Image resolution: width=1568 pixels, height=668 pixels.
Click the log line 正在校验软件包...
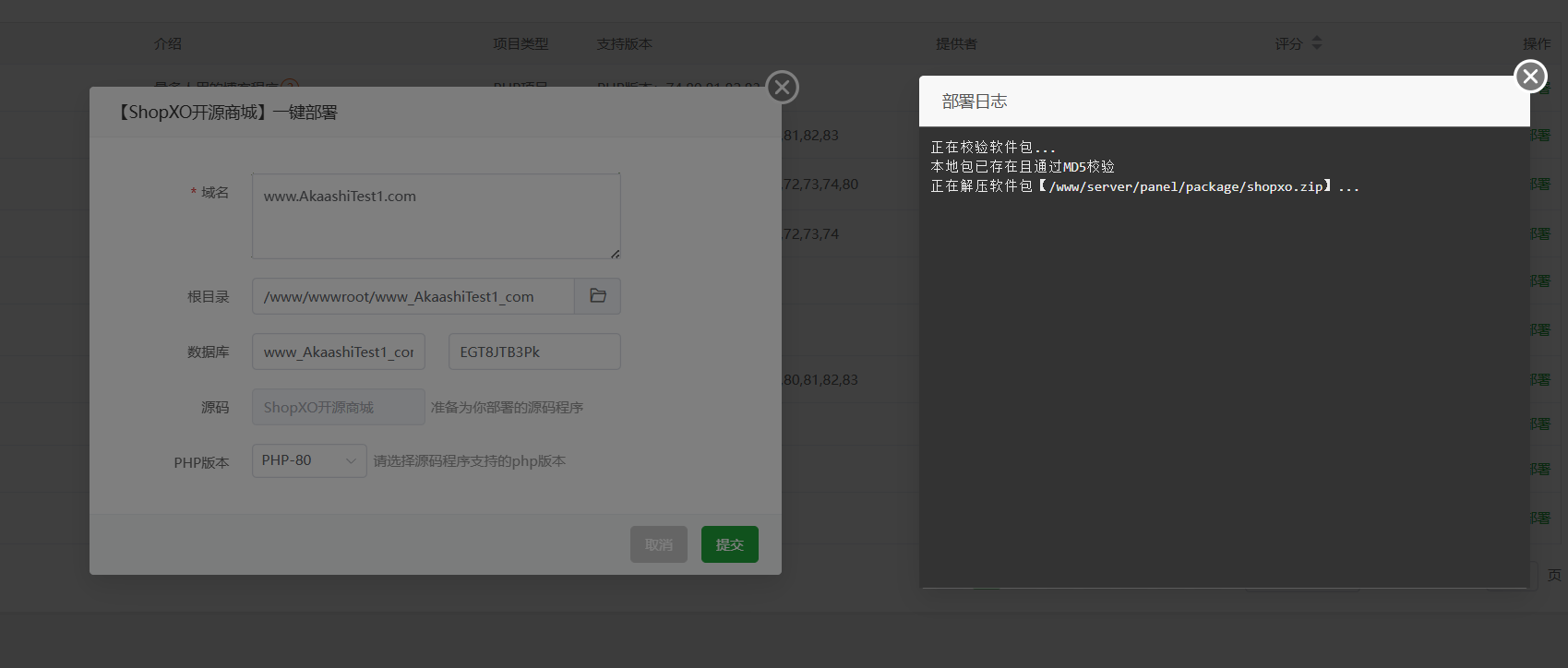pos(993,148)
